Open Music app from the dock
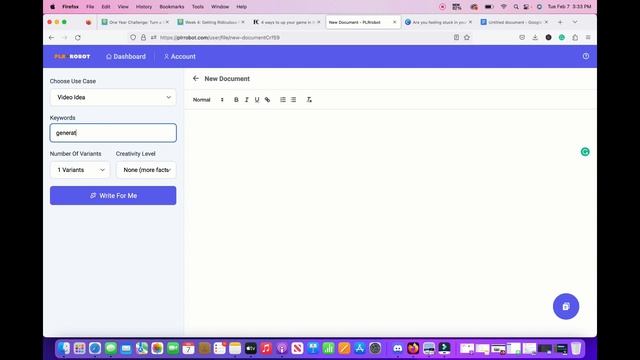 coord(266,348)
